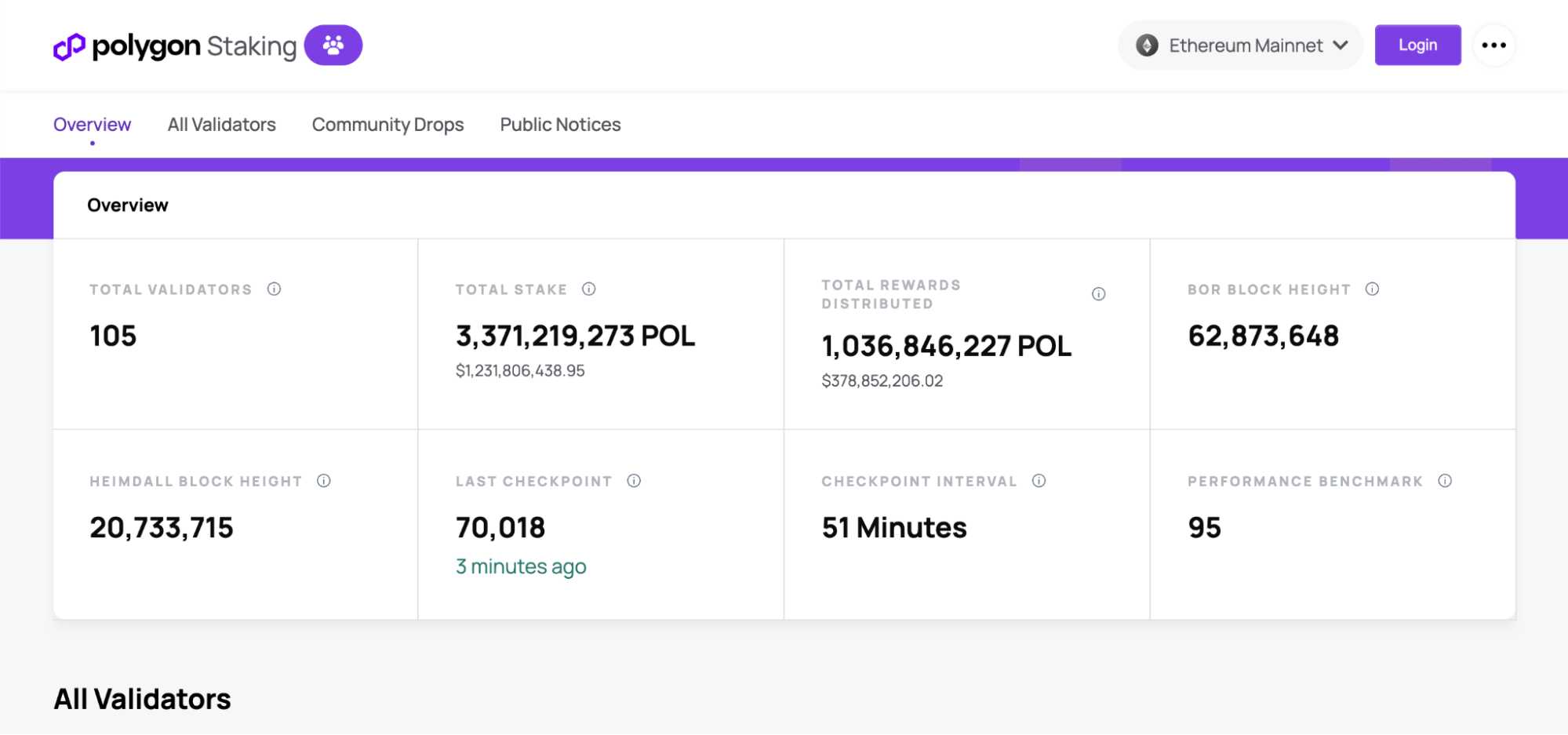The width and height of the screenshot is (1568, 735).
Task: Expand the network selector chevron
Action: tap(1339, 45)
